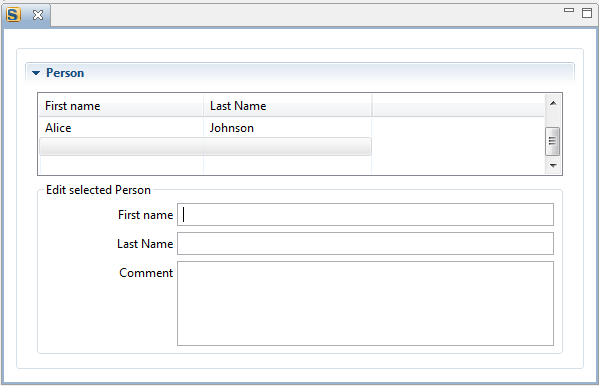Minimize the editor view panel
599x386 pixels.
[x=569, y=10]
